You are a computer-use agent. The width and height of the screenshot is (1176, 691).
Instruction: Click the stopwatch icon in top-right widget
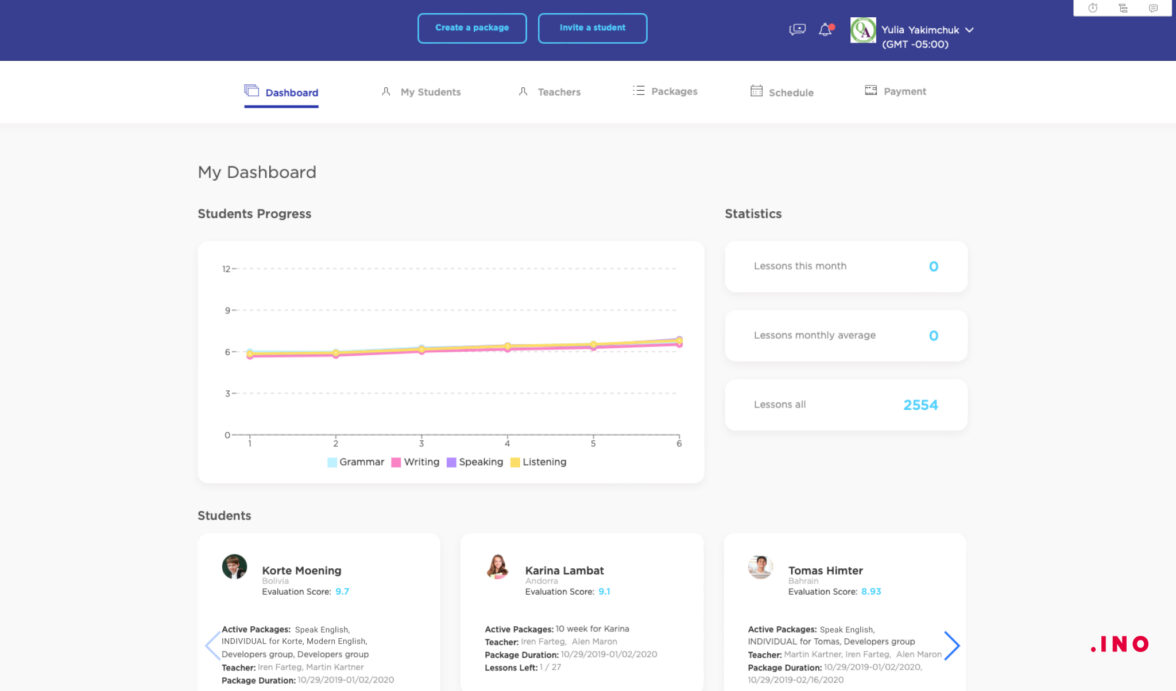click(x=1092, y=8)
